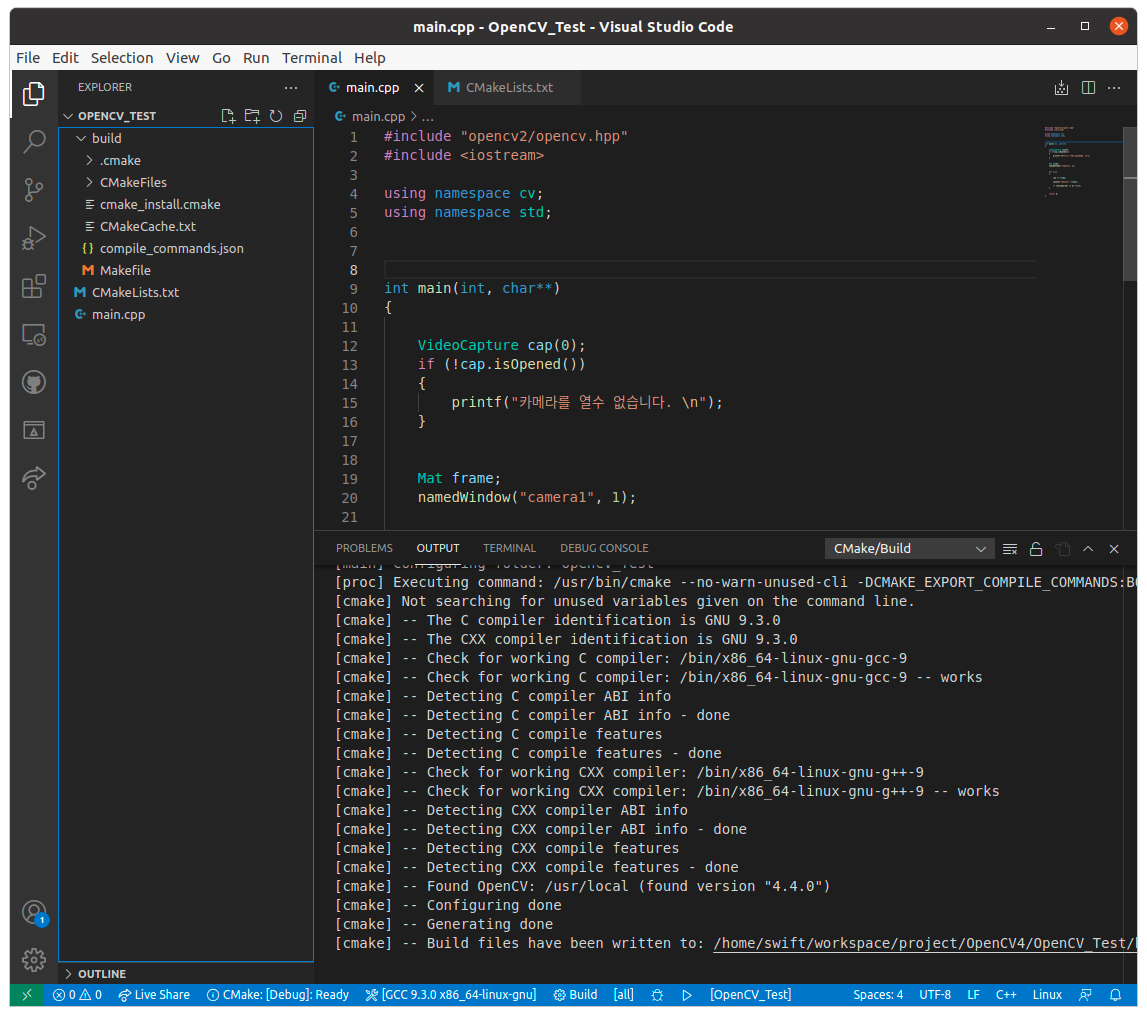Image resolution: width=1147 pixels, height=1016 pixels.
Task: Open the Manage gear menu
Action: coord(34,960)
